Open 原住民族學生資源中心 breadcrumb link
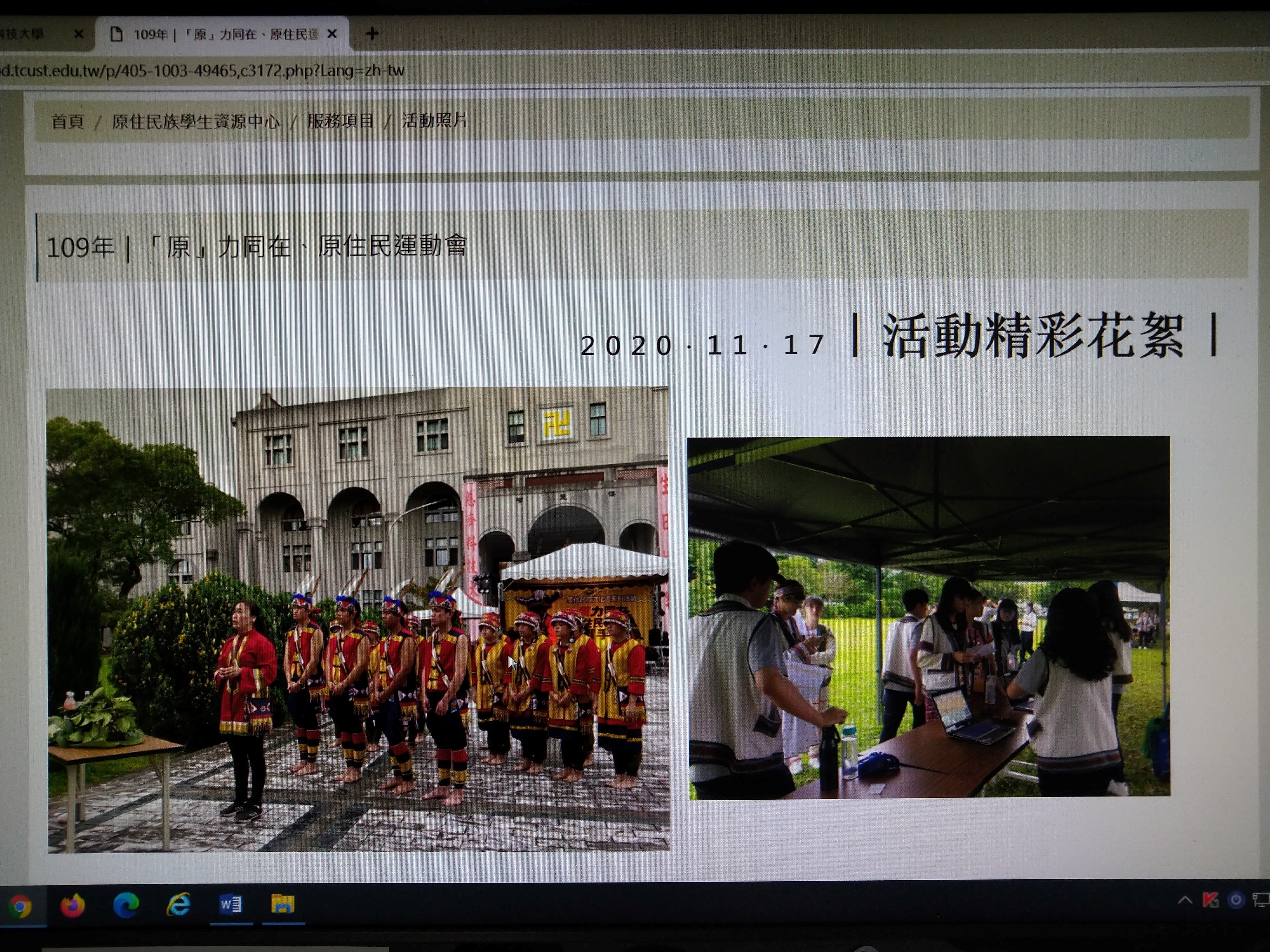 point(196,122)
